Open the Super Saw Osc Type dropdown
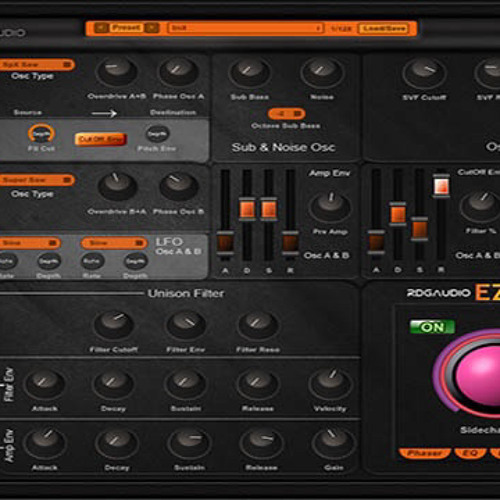 click(x=37, y=180)
